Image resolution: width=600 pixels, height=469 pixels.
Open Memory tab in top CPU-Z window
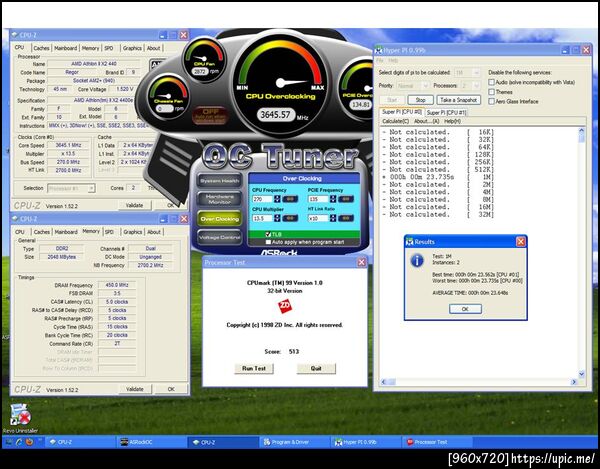click(x=90, y=48)
